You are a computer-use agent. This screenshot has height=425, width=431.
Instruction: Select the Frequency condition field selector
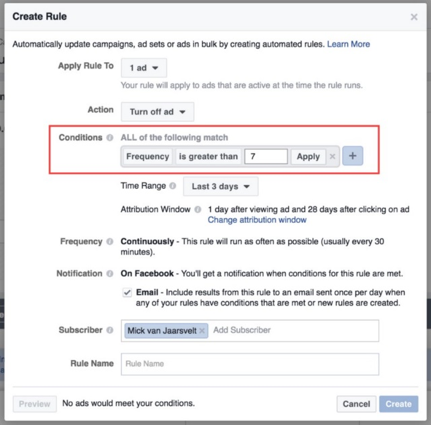(148, 156)
